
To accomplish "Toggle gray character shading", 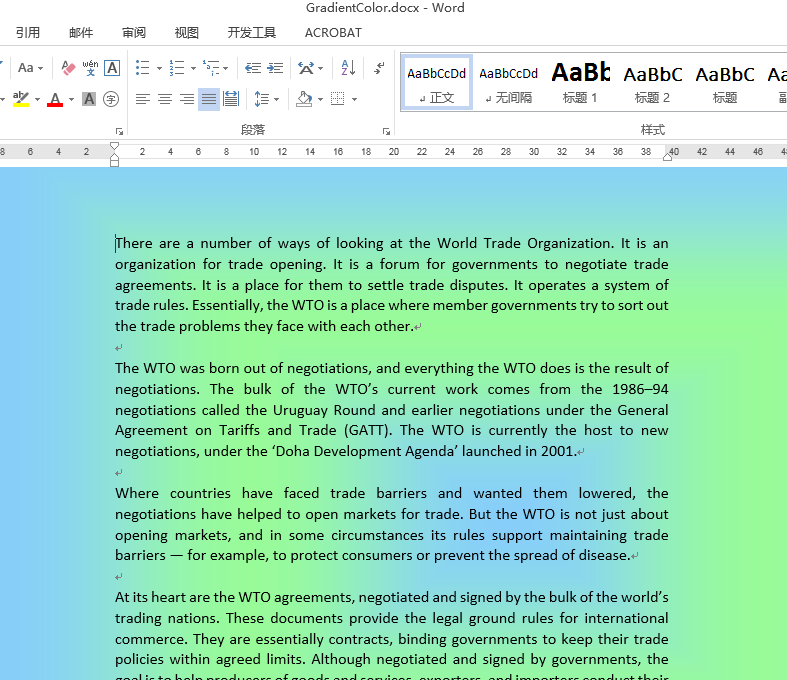I will (x=89, y=99).
